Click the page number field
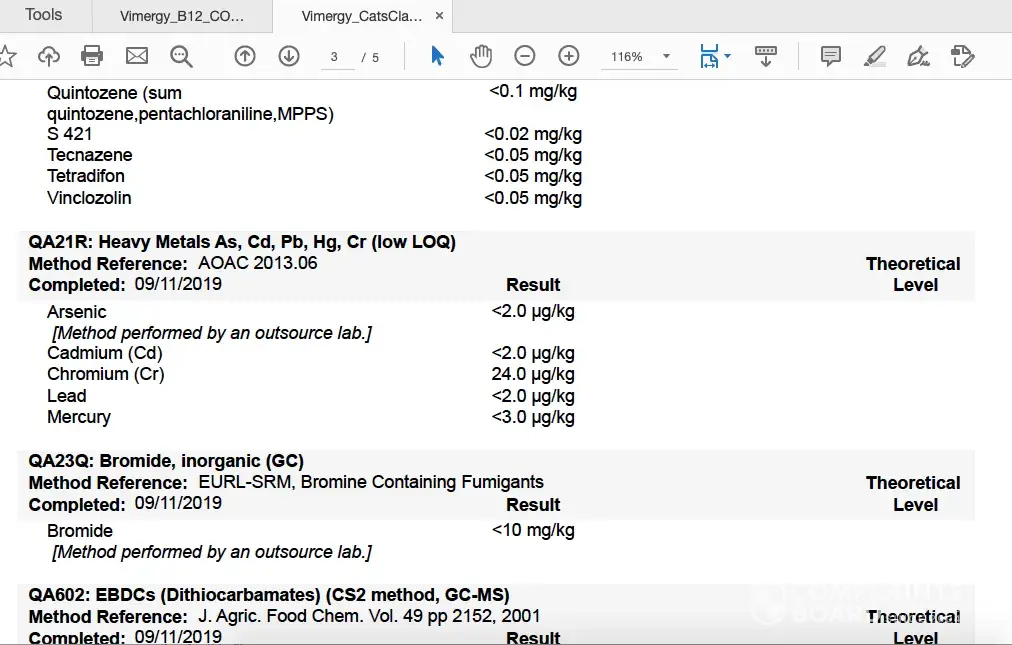This screenshot has width=1012, height=645. click(x=335, y=57)
